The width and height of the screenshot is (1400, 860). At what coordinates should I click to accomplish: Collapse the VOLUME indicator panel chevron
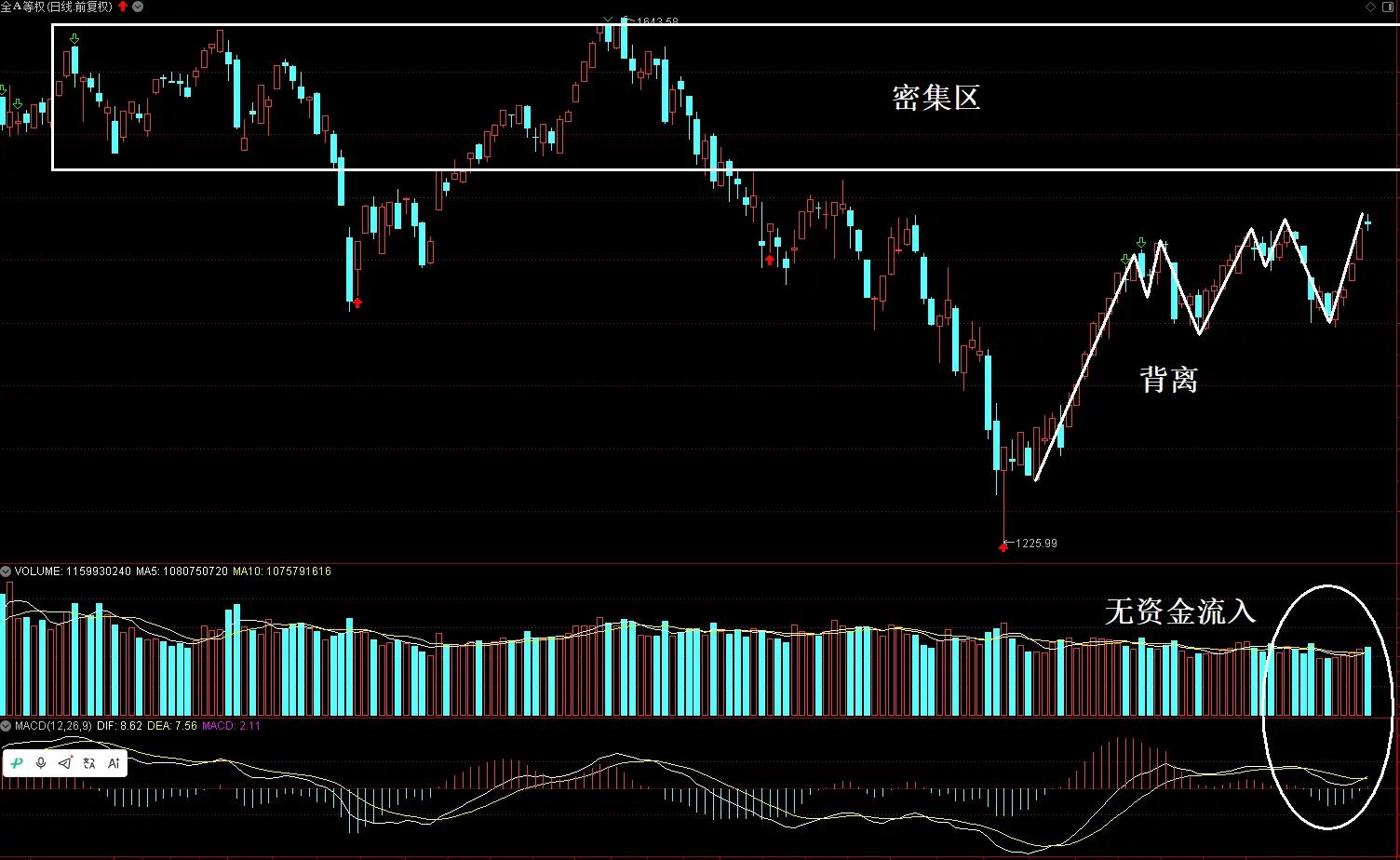coord(6,571)
